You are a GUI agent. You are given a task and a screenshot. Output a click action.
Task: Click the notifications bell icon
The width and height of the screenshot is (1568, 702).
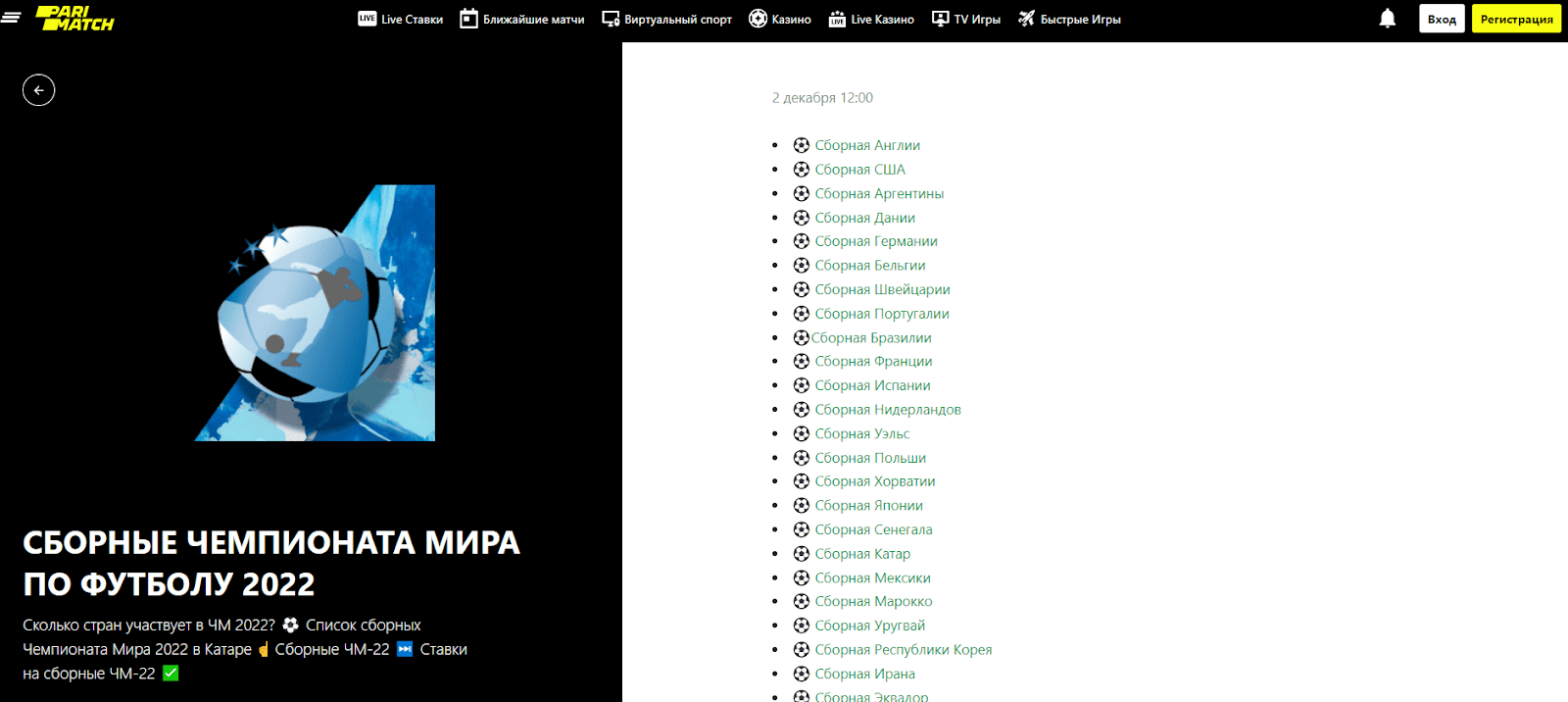click(x=1387, y=19)
